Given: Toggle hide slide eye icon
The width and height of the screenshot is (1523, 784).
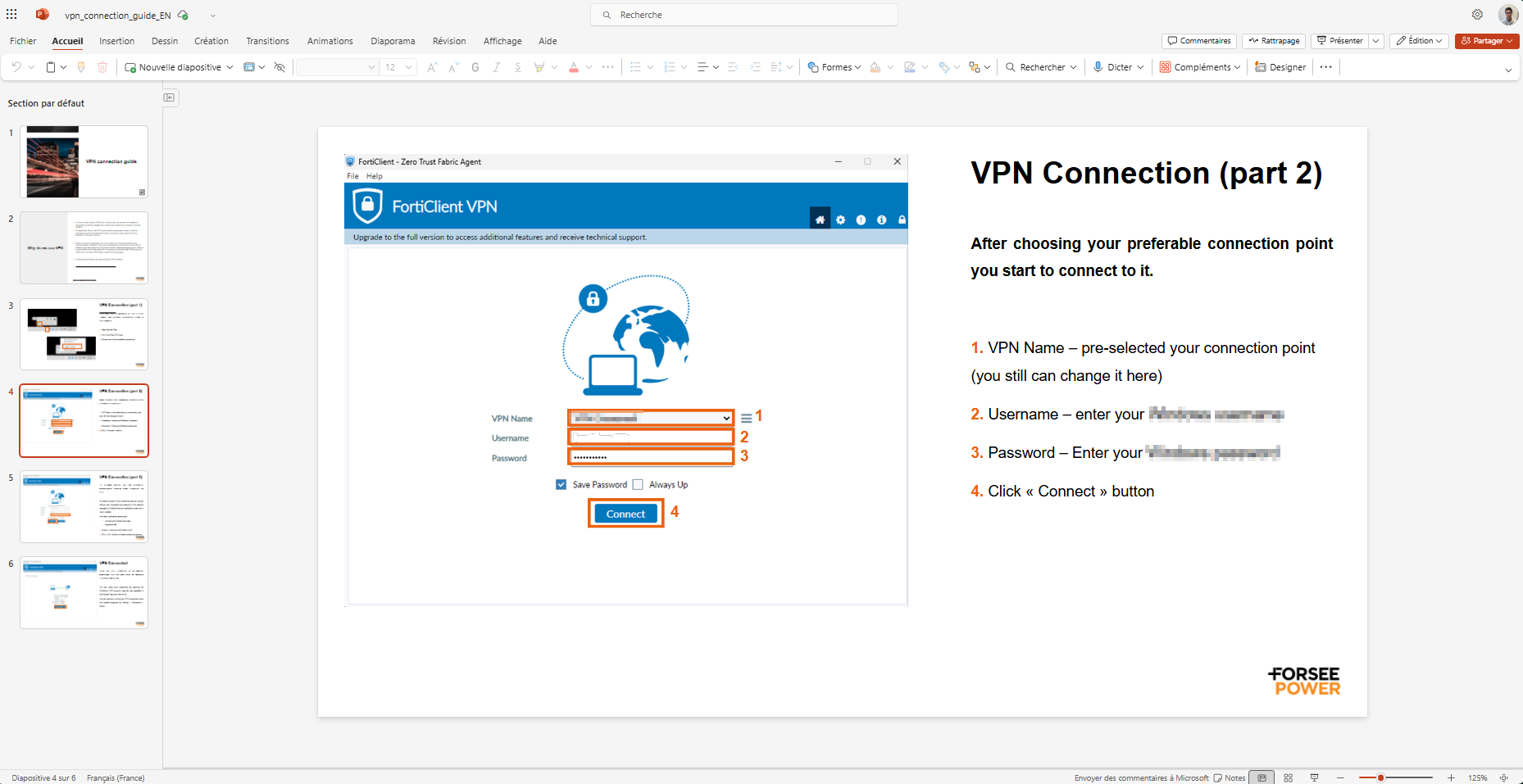Looking at the screenshot, I should coord(280,67).
